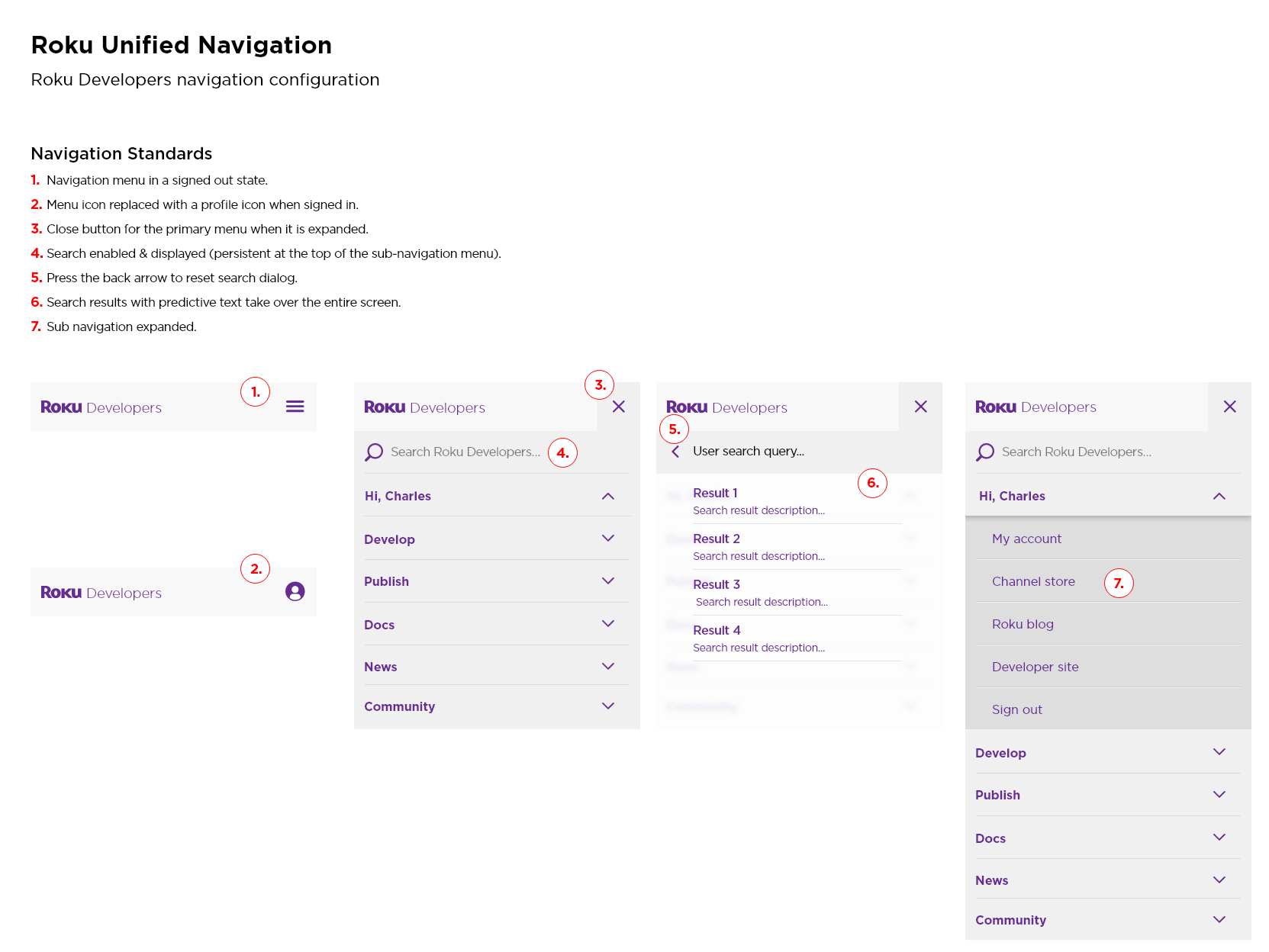Click Roku Developers logo in search results panel
The image size is (1269, 952).
(x=726, y=407)
